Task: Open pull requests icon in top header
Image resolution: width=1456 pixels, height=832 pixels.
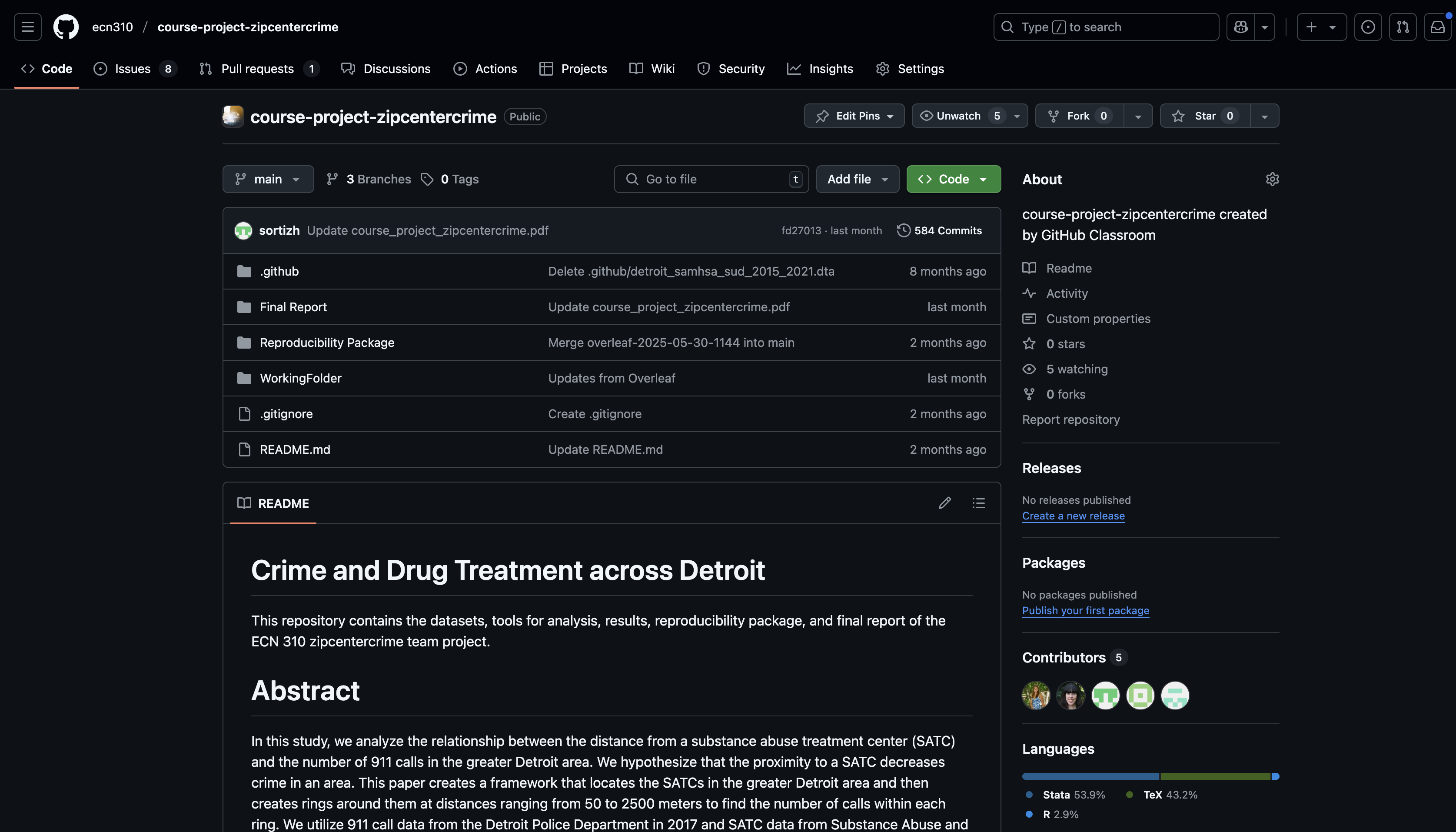Action: (1402, 27)
